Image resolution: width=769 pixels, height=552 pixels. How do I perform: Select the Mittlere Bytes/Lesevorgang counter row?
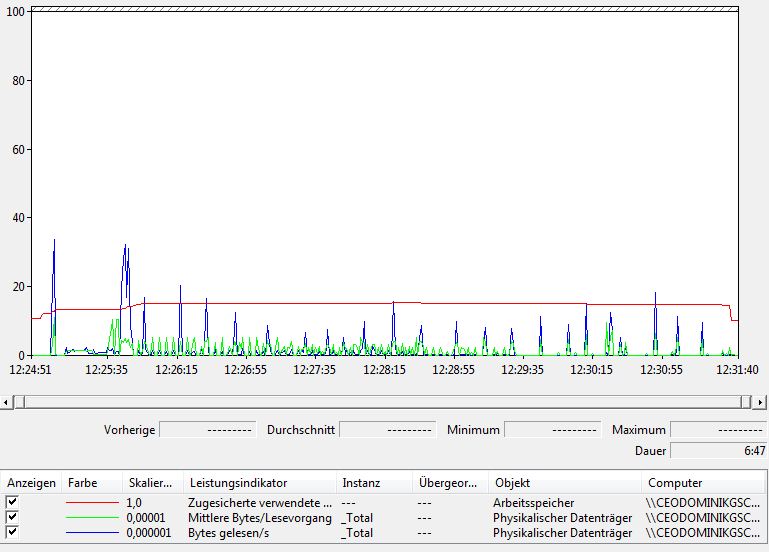[x=384, y=518]
